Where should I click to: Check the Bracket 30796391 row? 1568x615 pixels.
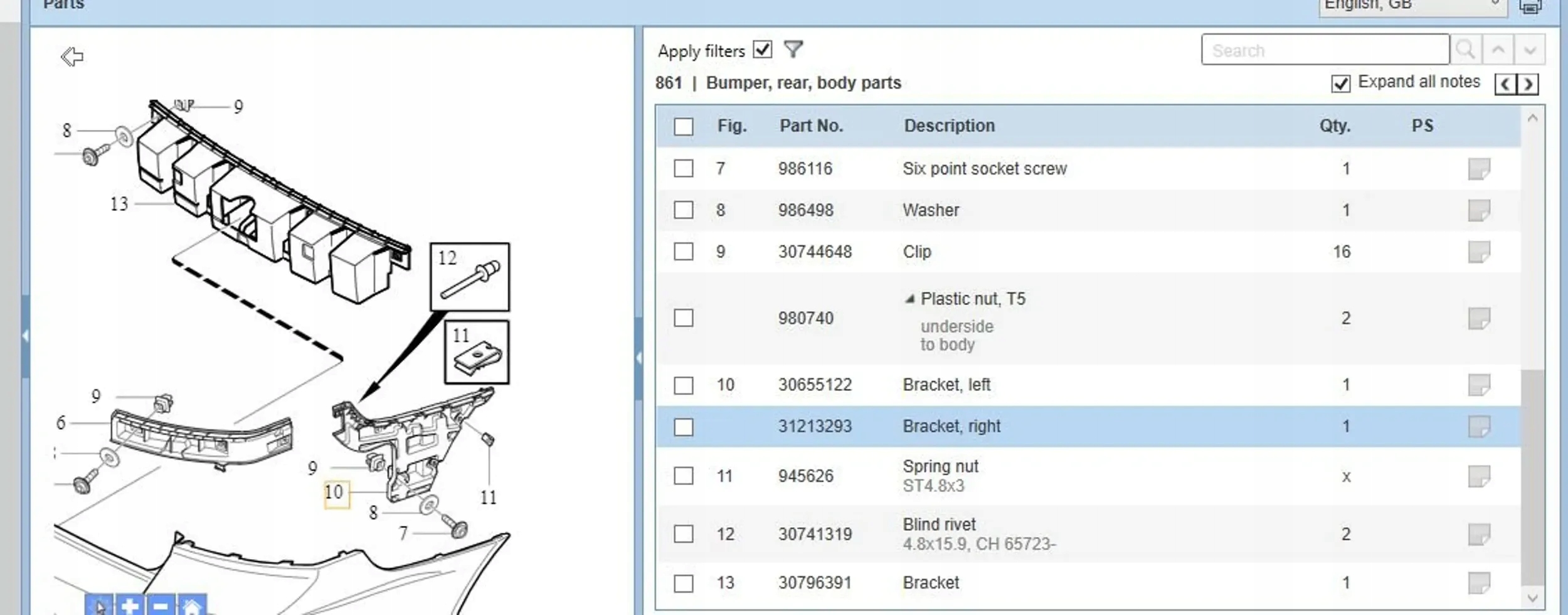684,584
